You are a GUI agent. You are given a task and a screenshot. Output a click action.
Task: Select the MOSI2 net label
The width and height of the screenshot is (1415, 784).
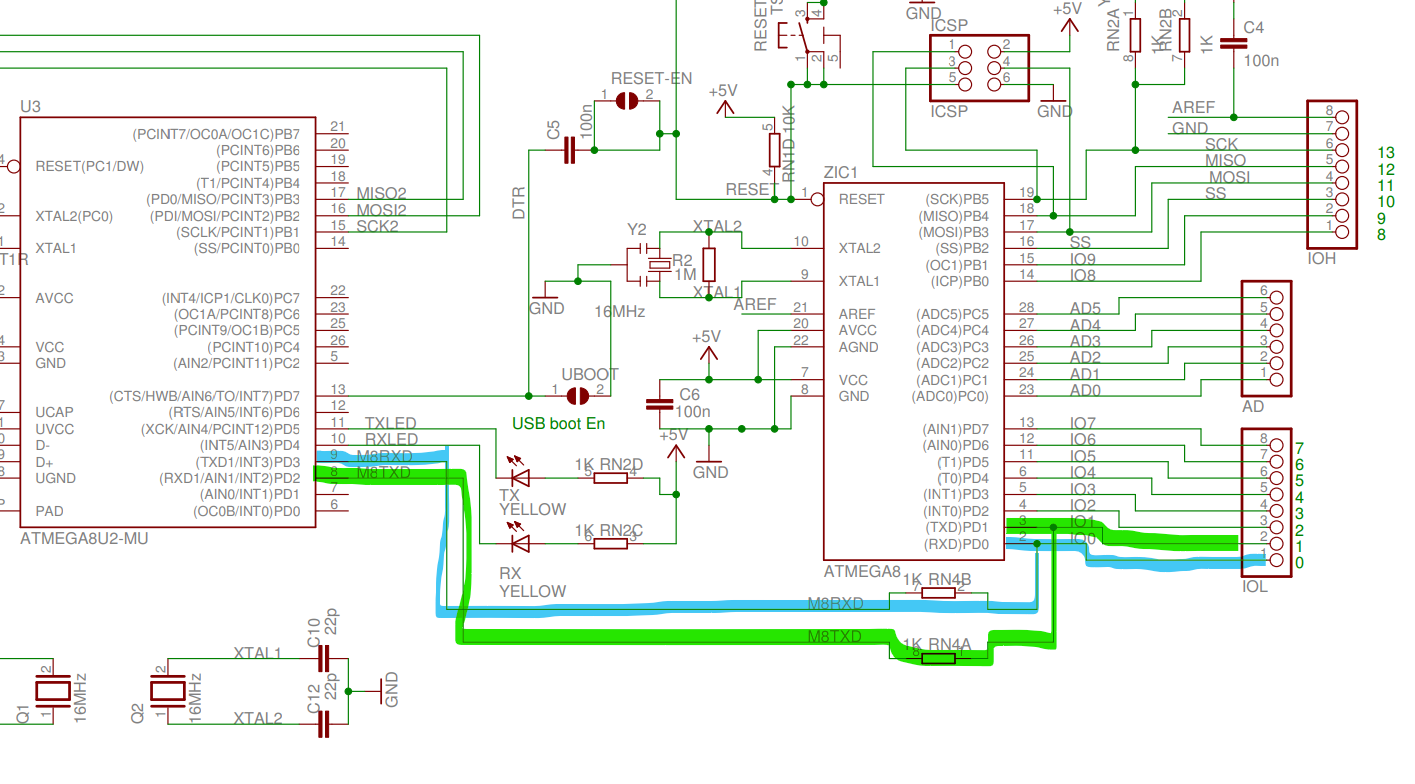click(381, 210)
